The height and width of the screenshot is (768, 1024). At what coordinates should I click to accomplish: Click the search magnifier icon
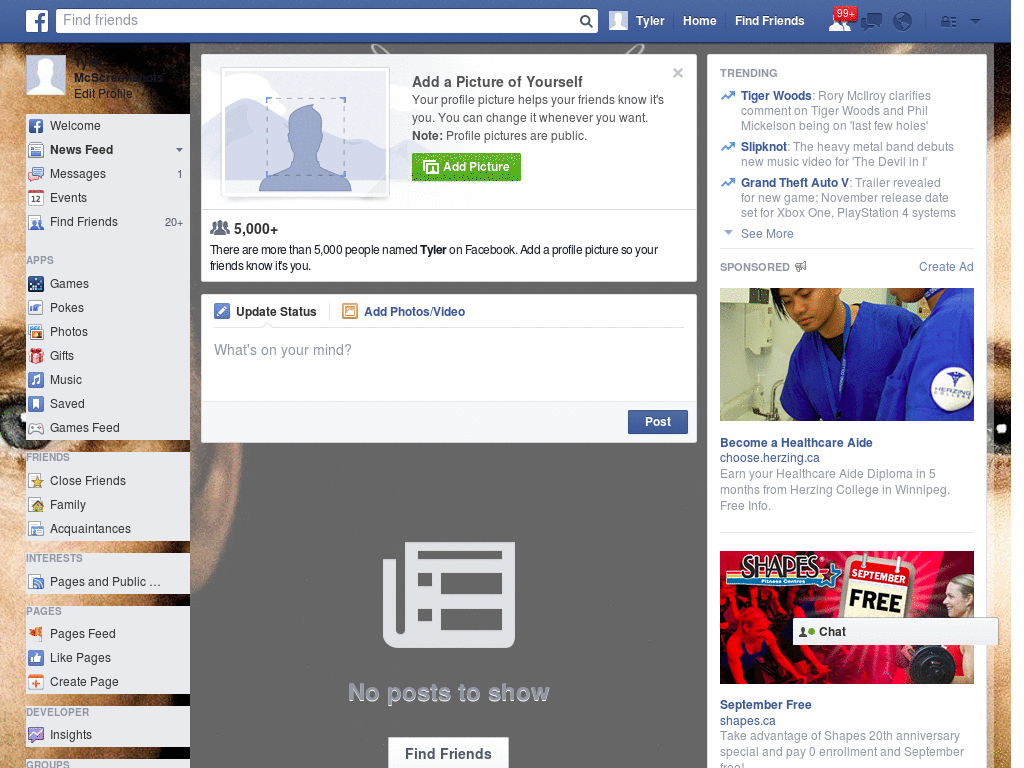[586, 22]
